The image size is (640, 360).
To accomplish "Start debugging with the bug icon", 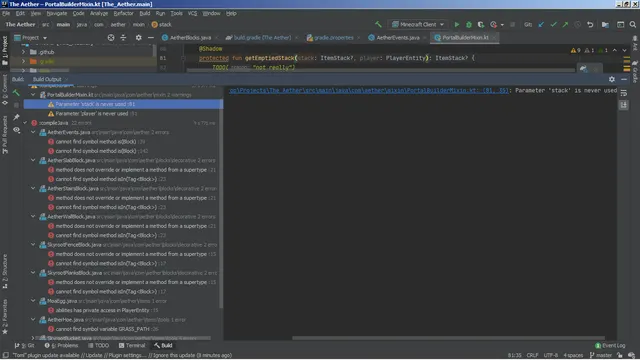I will coord(469,24).
